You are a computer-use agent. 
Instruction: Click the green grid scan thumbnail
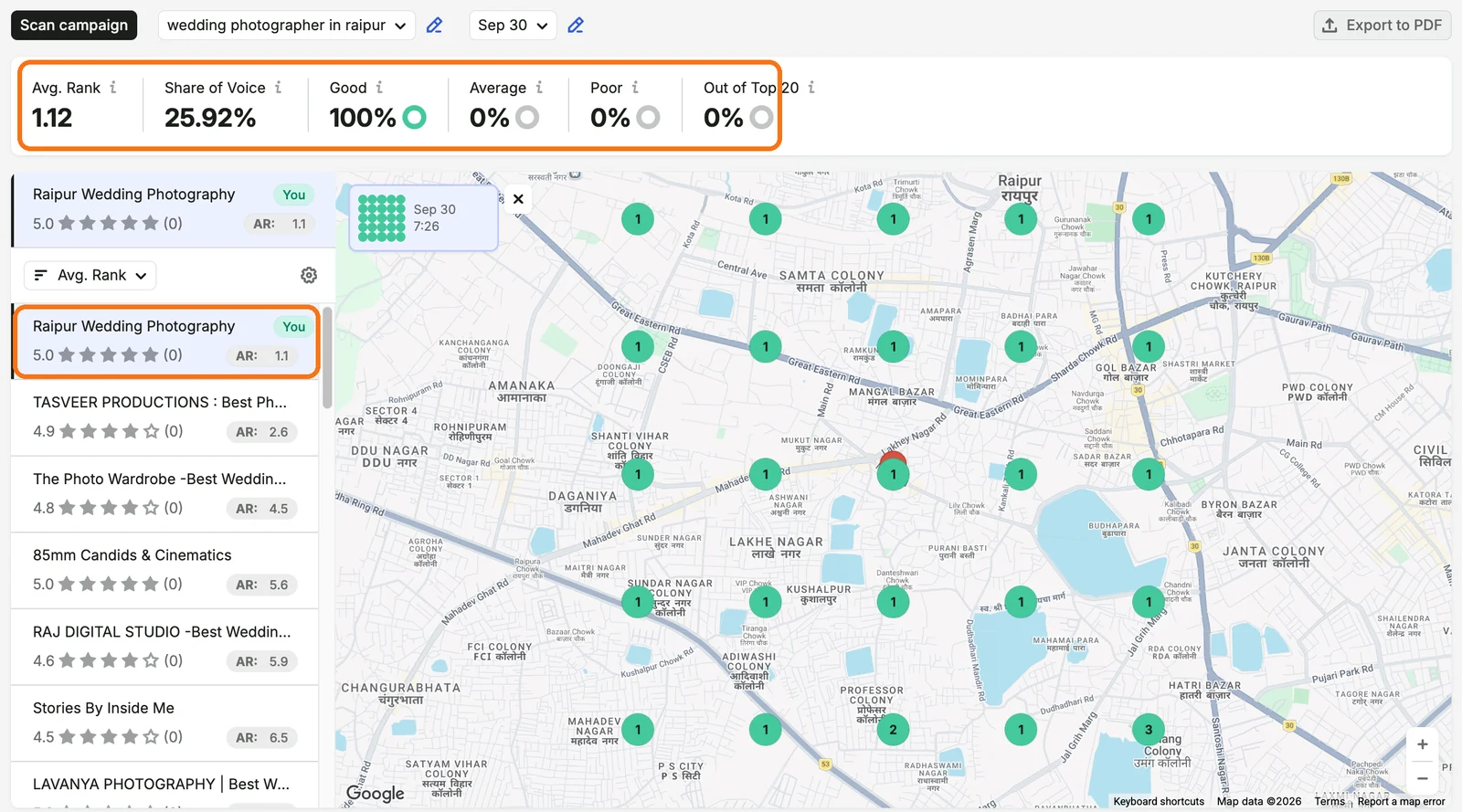[381, 217]
